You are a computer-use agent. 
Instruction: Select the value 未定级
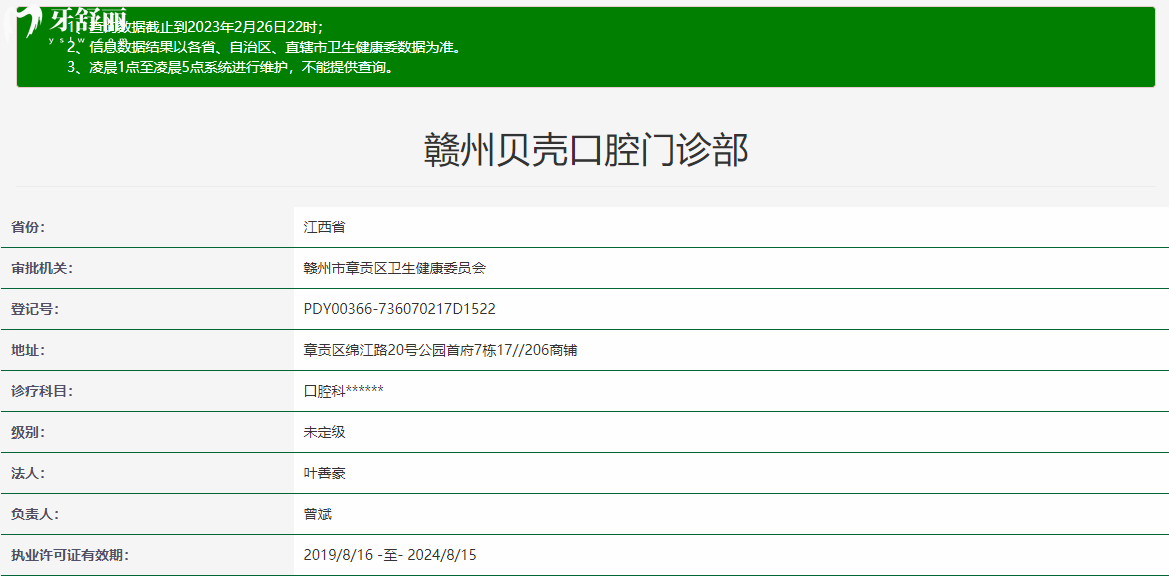coord(324,432)
